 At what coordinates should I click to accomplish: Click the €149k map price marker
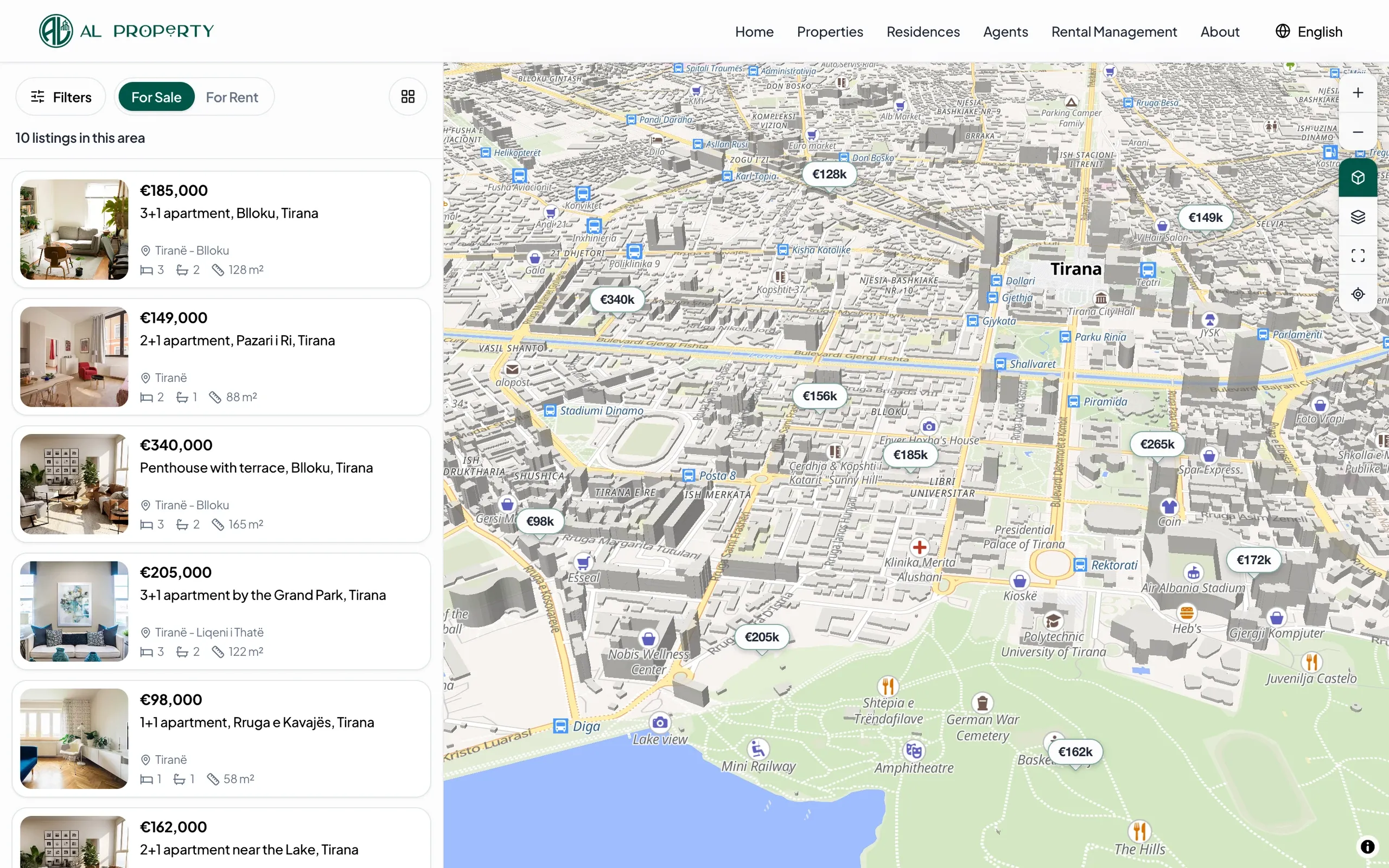click(1205, 218)
